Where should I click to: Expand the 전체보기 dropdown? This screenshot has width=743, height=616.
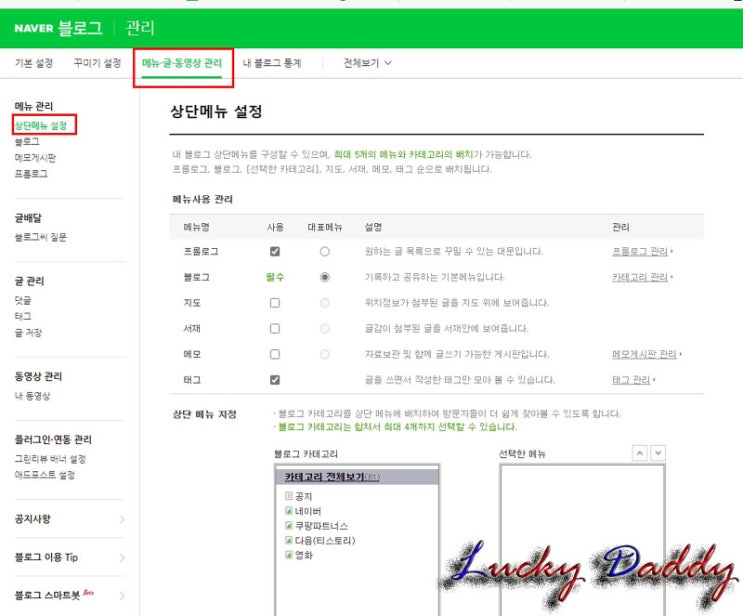coord(368,63)
